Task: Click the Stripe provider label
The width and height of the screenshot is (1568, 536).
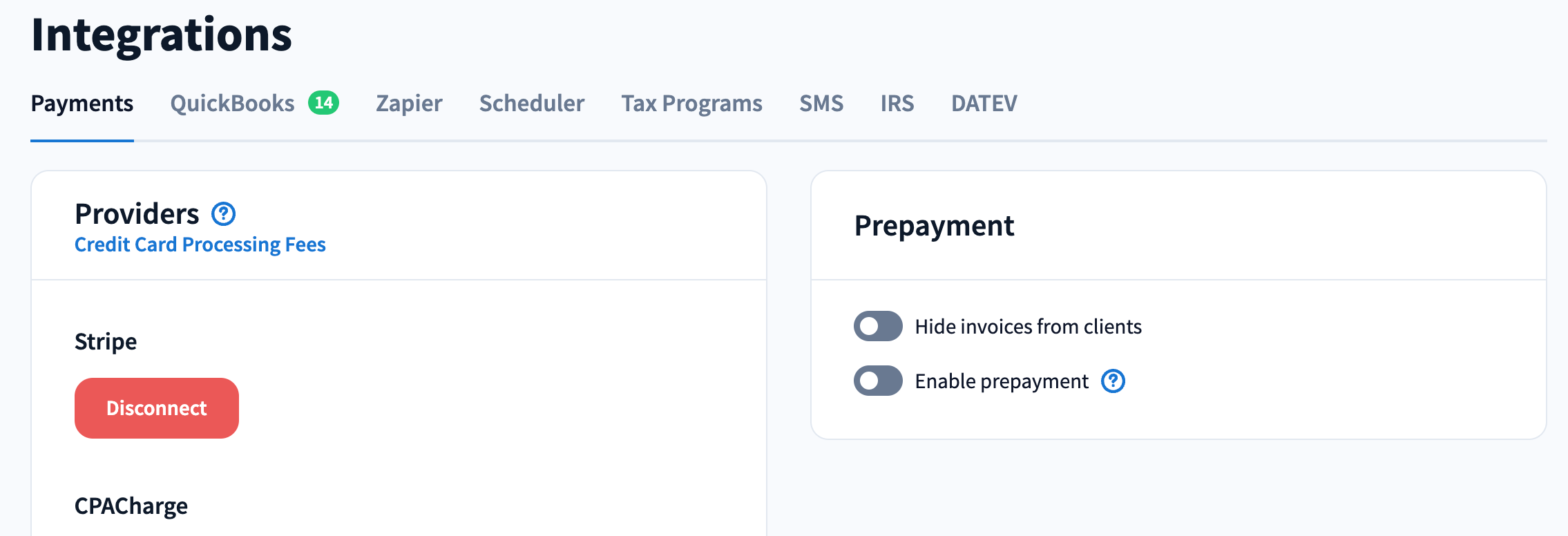Action: point(106,342)
